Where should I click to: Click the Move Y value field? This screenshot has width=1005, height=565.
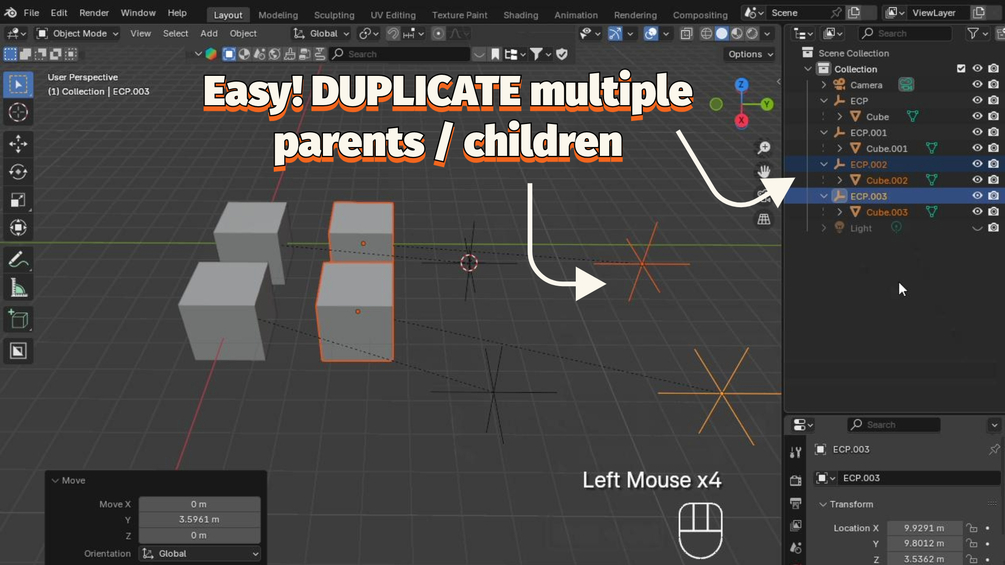point(199,520)
